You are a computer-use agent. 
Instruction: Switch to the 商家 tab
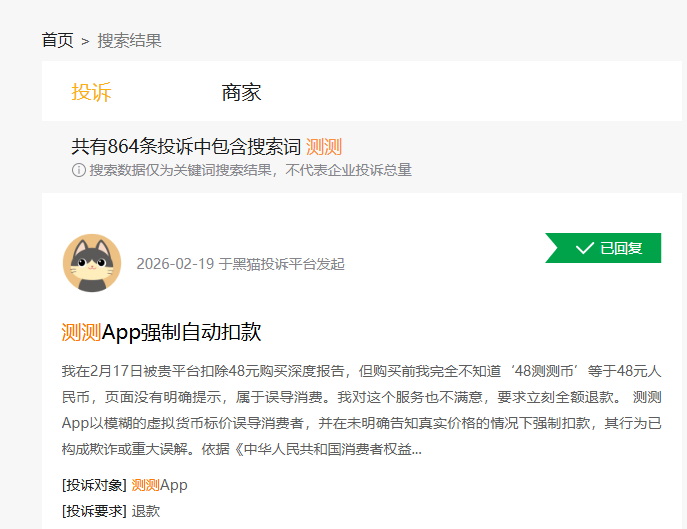click(x=241, y=93)
